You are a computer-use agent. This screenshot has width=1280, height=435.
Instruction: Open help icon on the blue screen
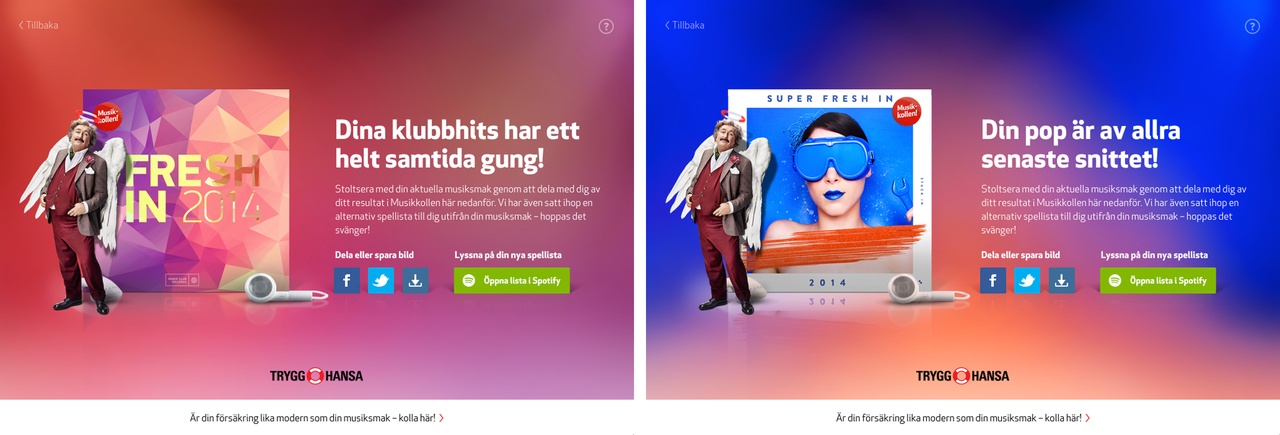1252,26
